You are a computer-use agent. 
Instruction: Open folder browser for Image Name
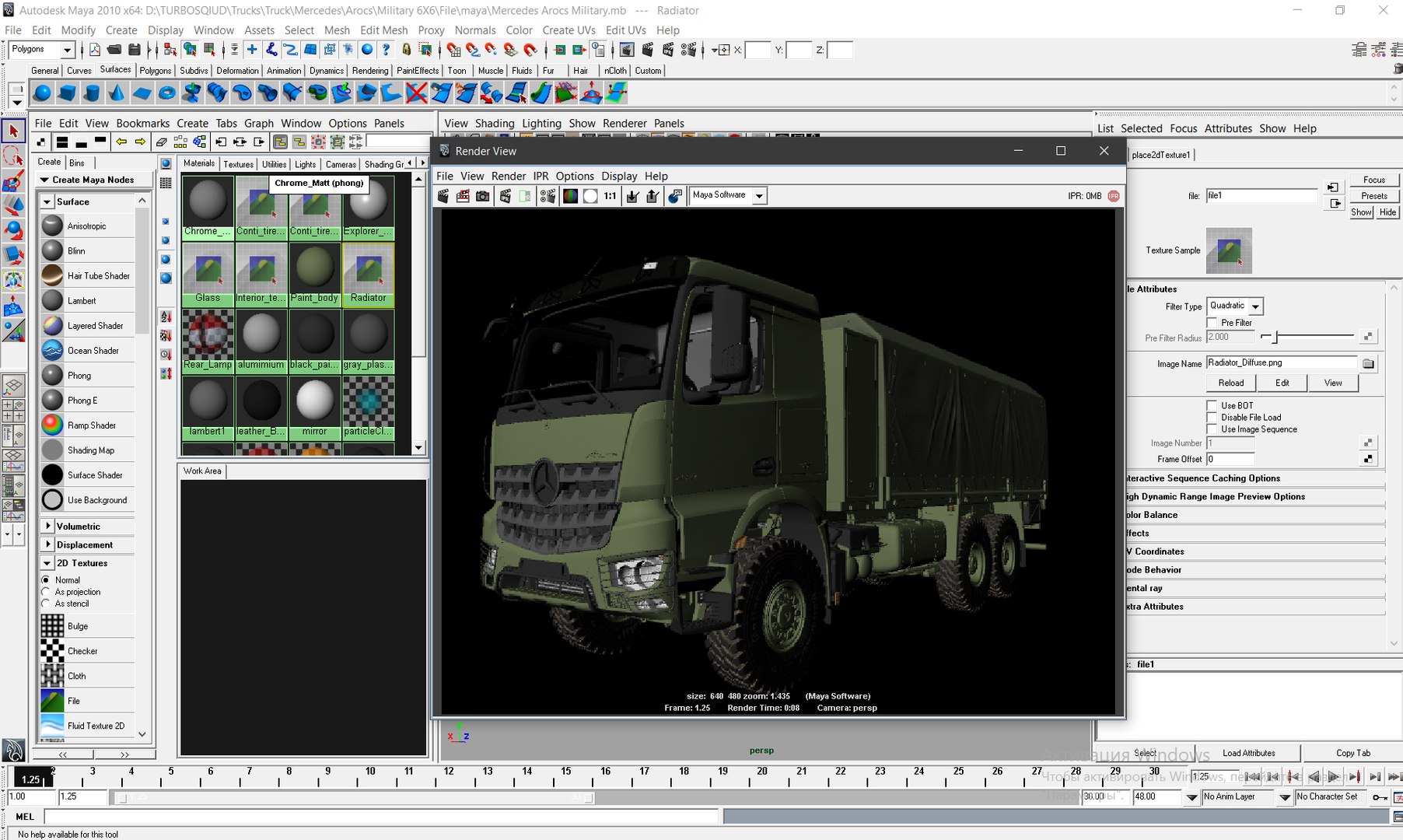(x=1368, y=363)
